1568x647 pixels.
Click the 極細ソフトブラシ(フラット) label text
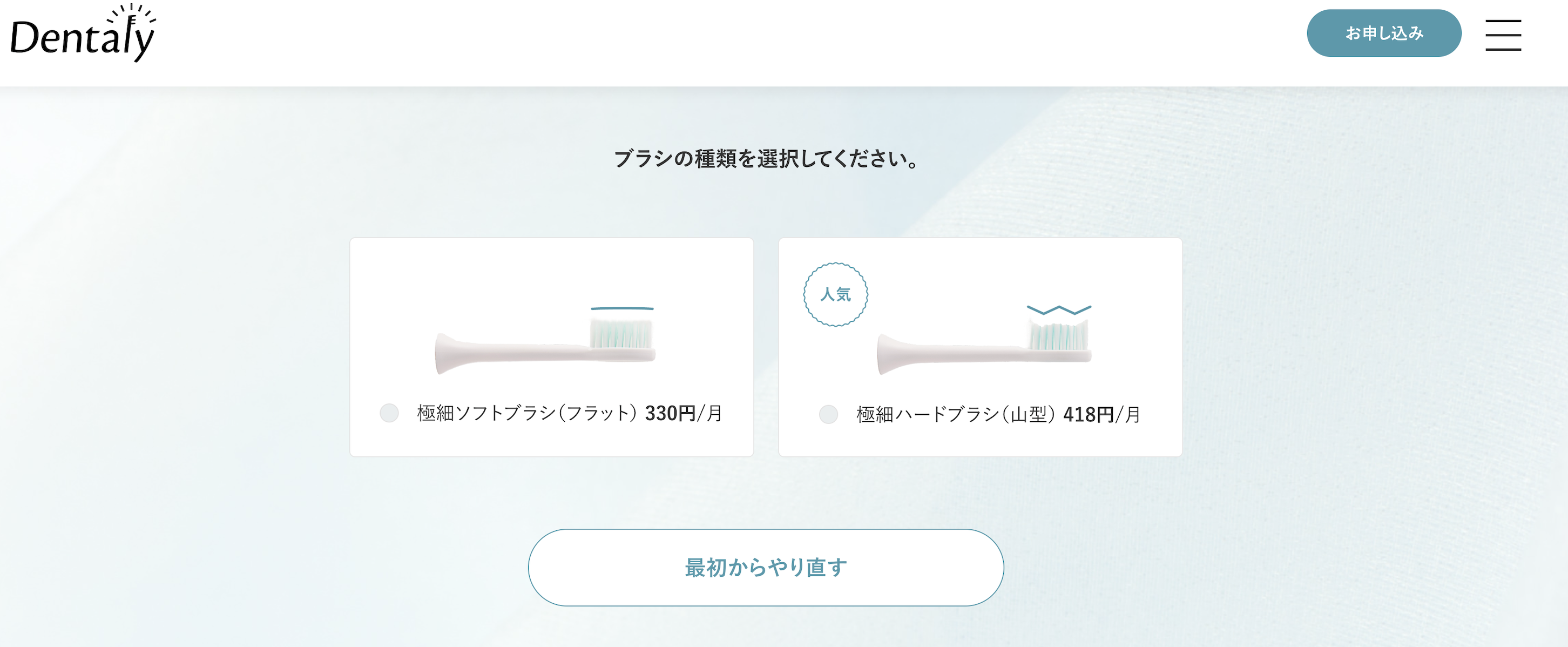click(527, 413)
